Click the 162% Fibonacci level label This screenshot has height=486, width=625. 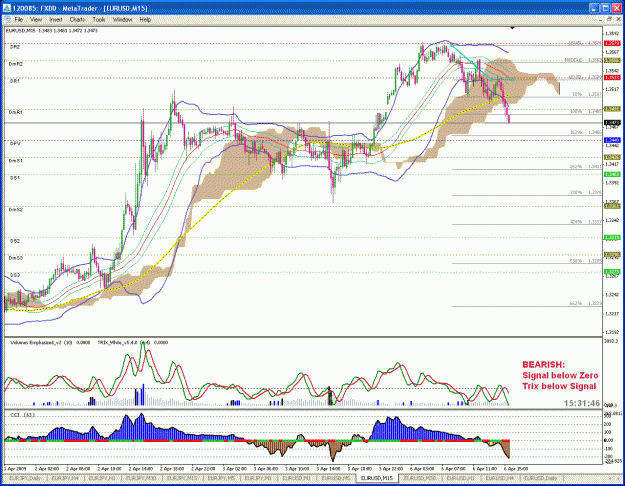point(576,132)
